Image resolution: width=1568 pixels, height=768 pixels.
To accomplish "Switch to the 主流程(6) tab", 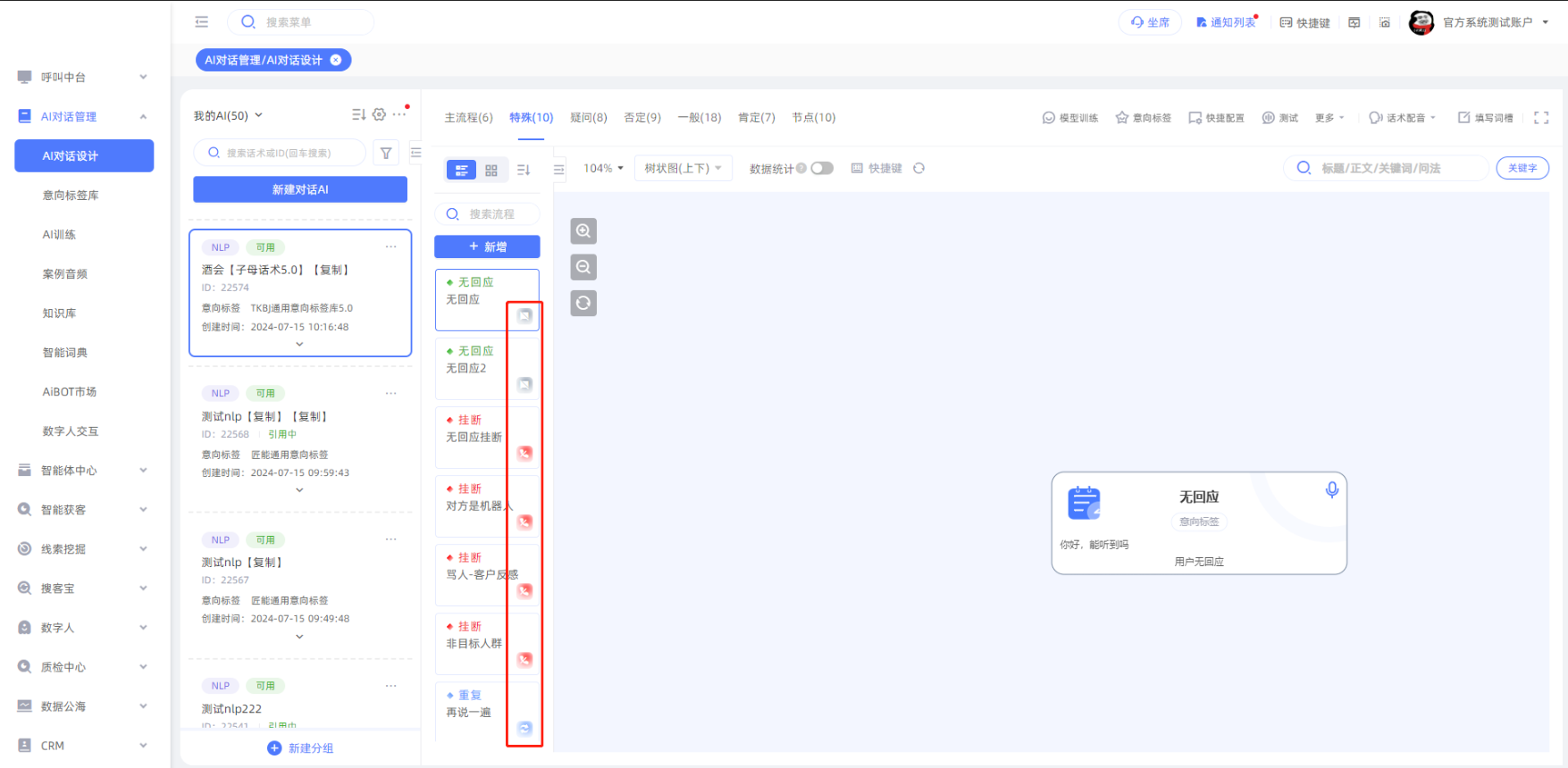I will pos(468,118).
